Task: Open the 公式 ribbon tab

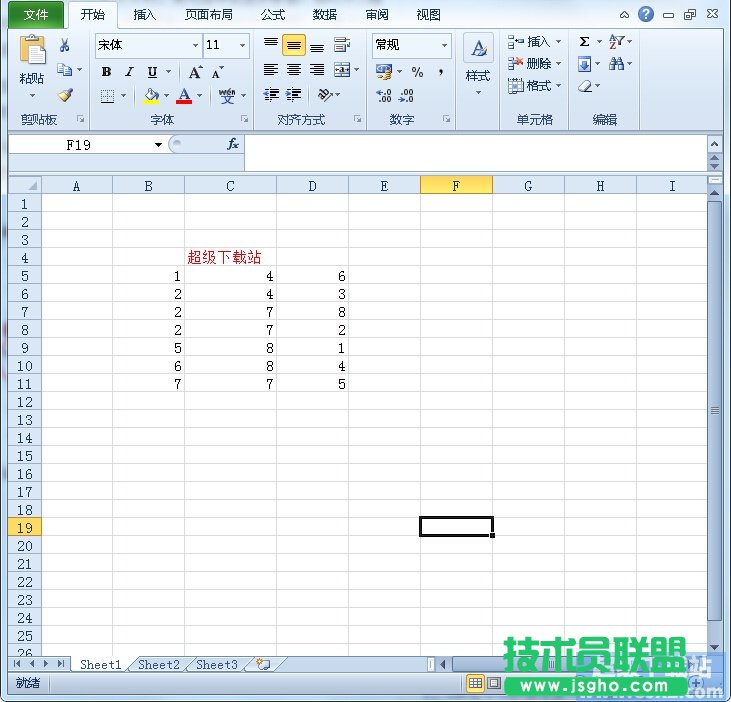Action: point(273,15)
